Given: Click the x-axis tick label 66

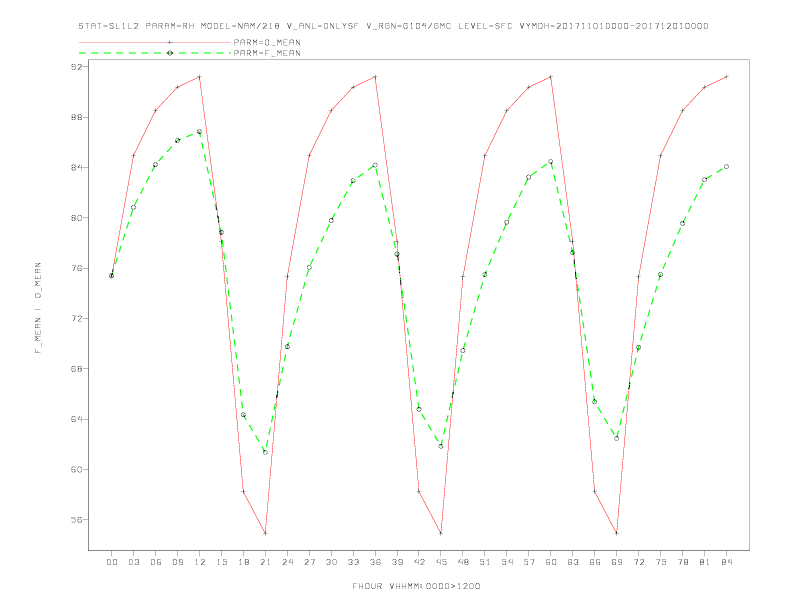Looking at the screenshot, I should click(x=595, y=562).
